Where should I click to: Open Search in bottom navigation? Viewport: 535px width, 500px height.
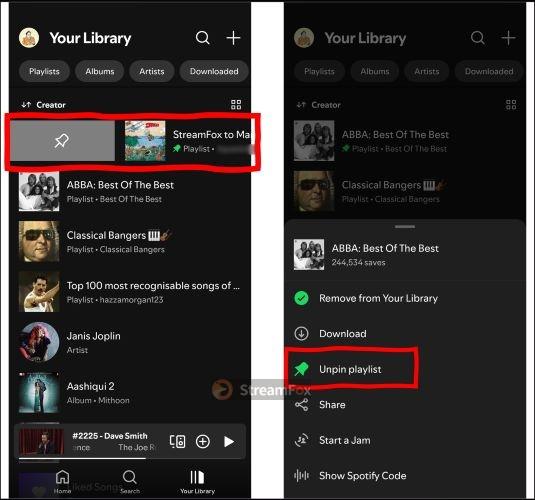coord(130,481)
